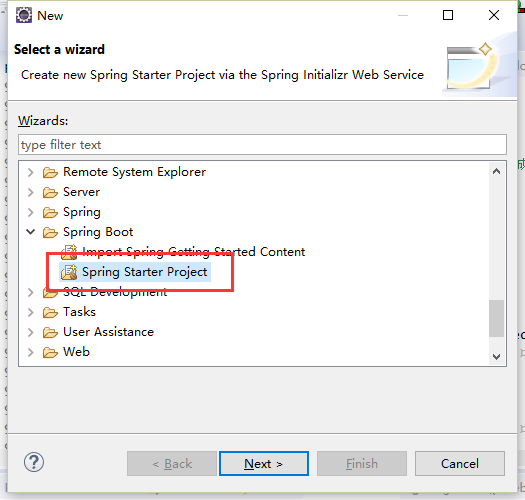Click the User Assistance folder icon
525x500 pixels.
click(x=50, y=333)
